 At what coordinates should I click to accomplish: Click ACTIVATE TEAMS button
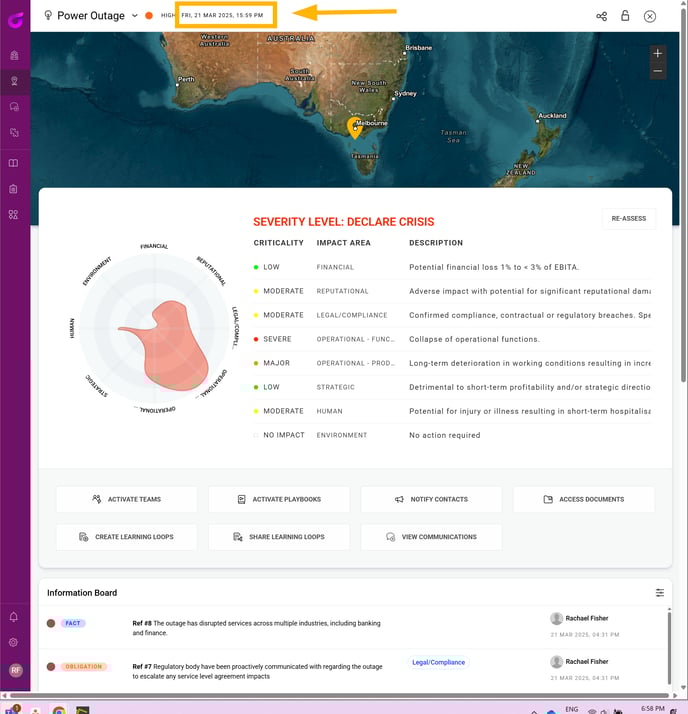pyautogui.click(x=127, y=499)
